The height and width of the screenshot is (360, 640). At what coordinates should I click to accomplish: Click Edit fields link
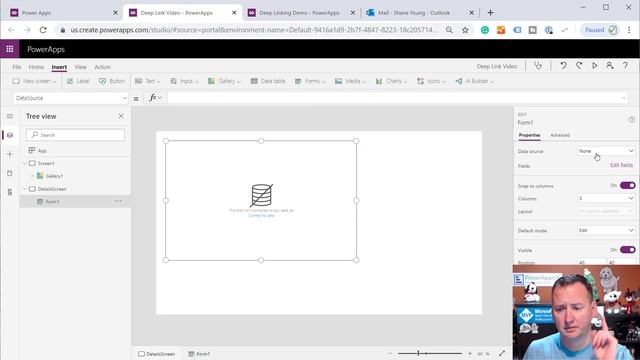click(621, 165)
